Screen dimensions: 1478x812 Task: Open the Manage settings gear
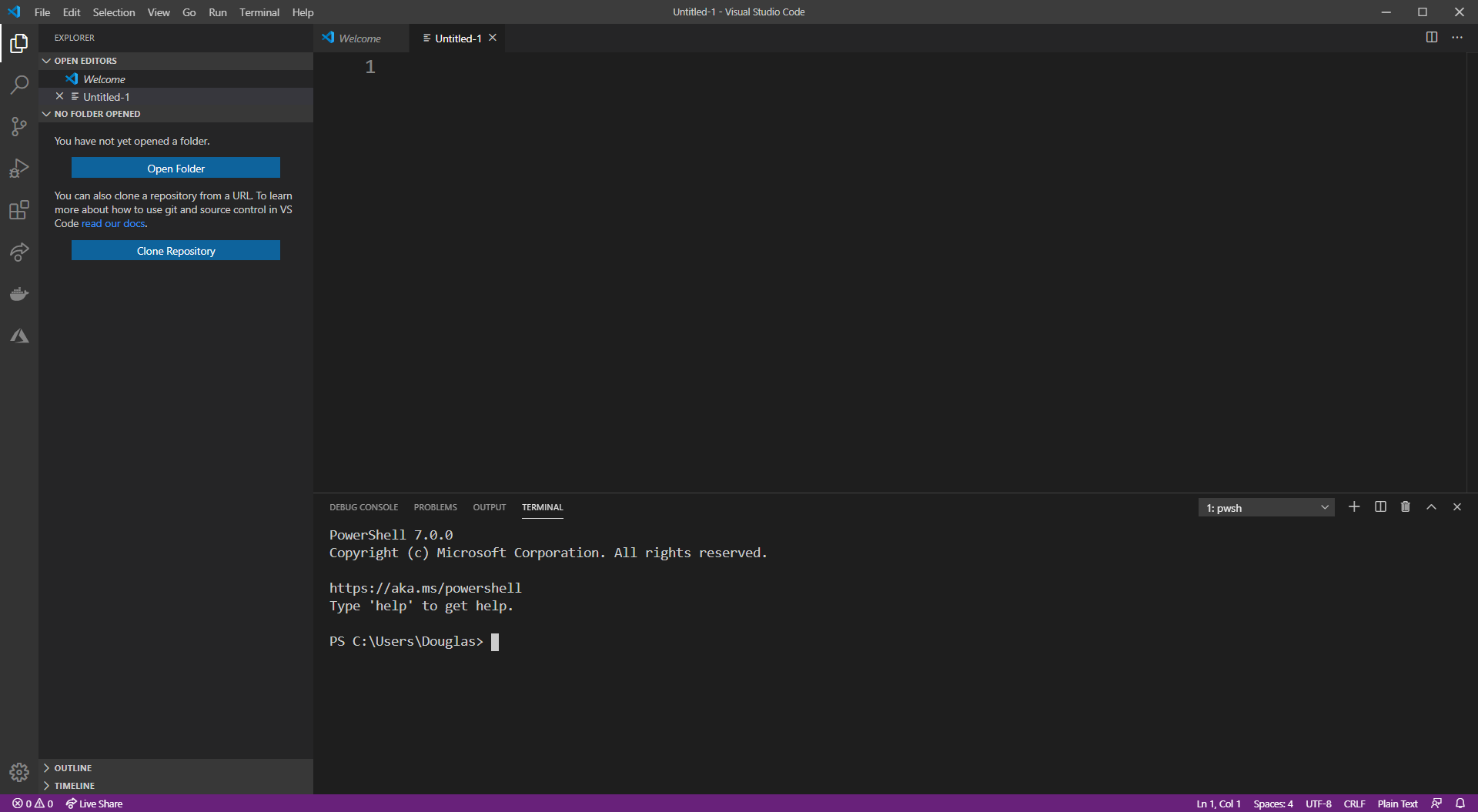click(x=18, y=772)
